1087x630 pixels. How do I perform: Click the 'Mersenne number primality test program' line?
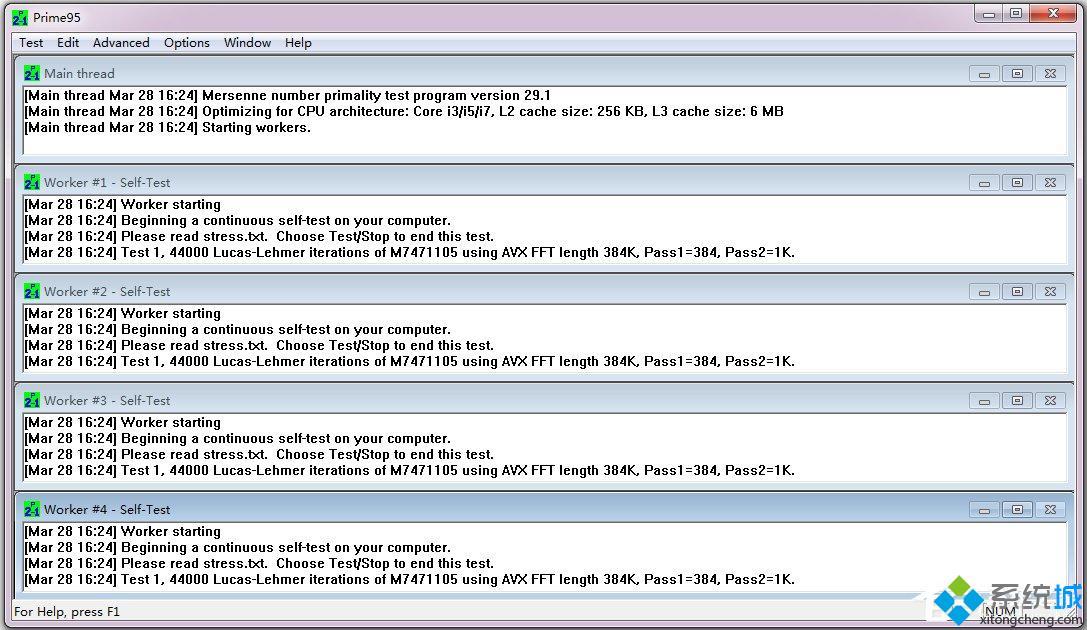pos(288,96)
